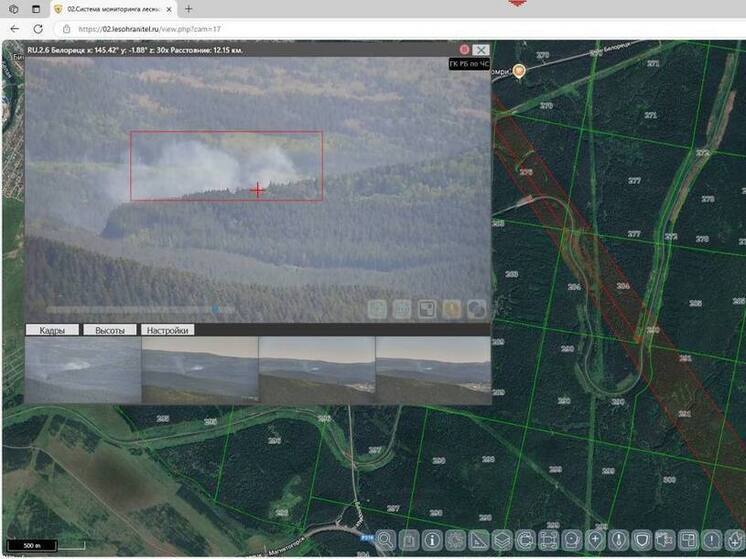Click the zoom slider under camera image
Viewport: 746px width, 559px height.
pos(130,309)
